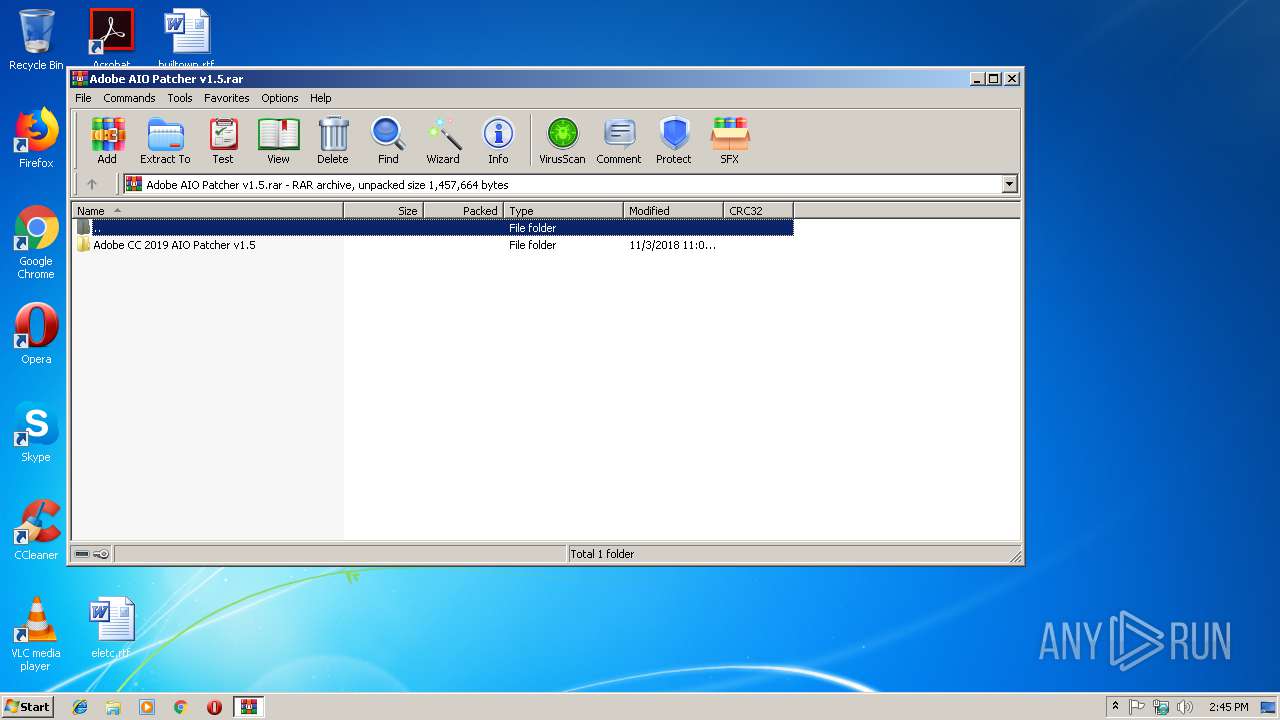Image resolution: width=1280 pixels, height=720 pixels.
Task: Open media player taskbar icon
Action: point(147,707)
